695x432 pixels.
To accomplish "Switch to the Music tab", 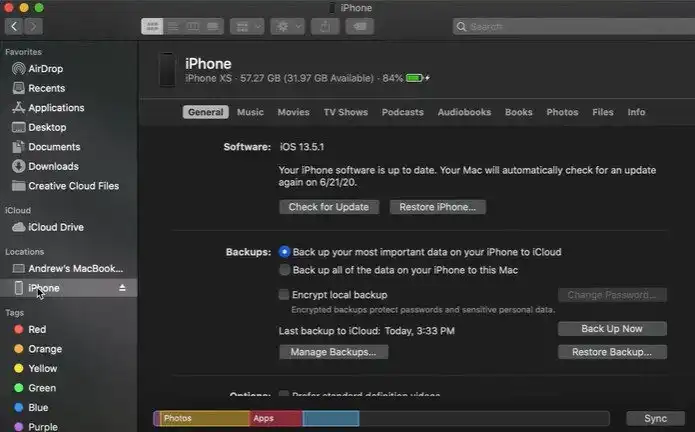I will (250, 112).
